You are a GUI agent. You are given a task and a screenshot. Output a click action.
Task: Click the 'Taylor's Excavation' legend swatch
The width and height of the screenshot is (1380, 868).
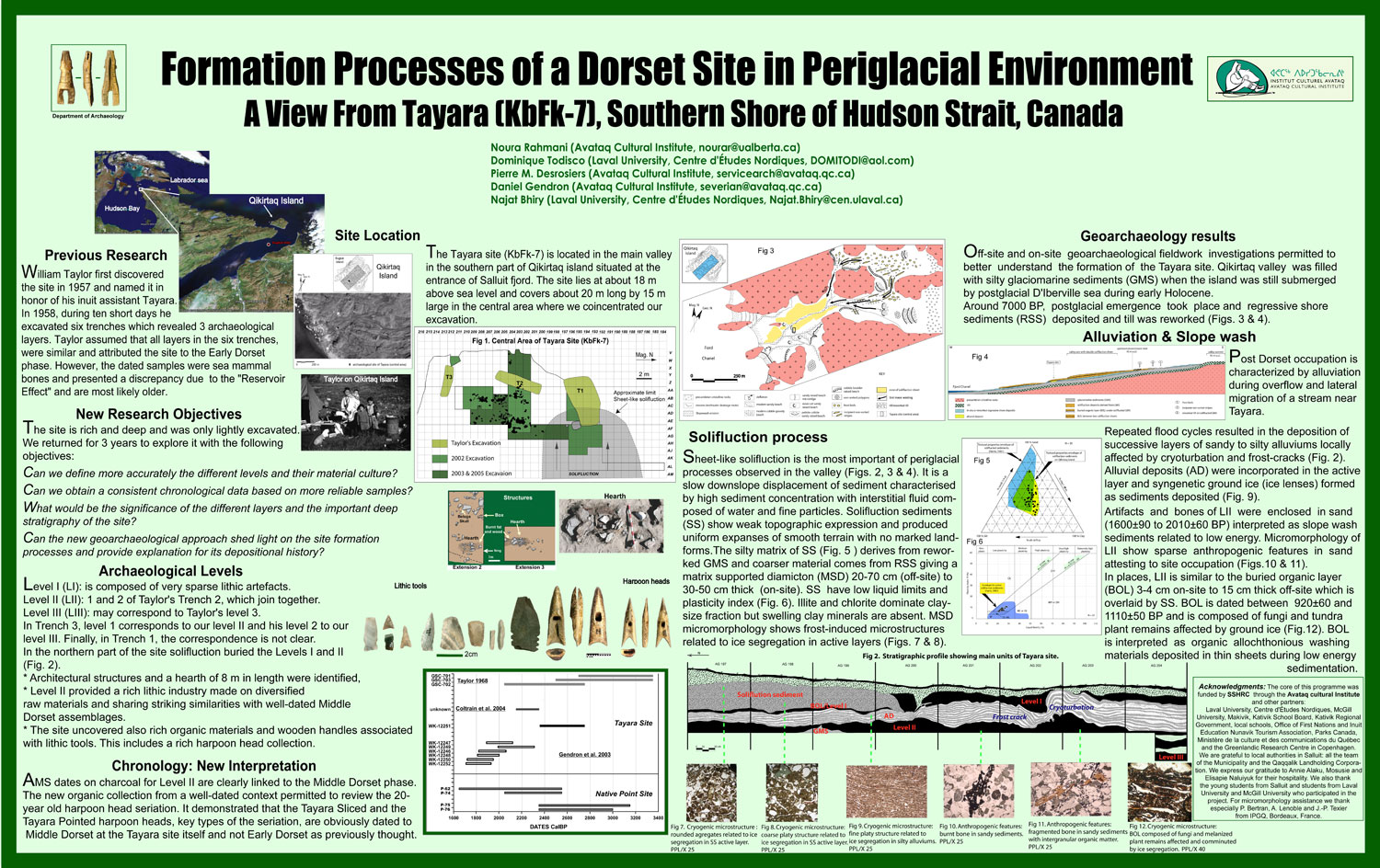click(x=440, y=443)
